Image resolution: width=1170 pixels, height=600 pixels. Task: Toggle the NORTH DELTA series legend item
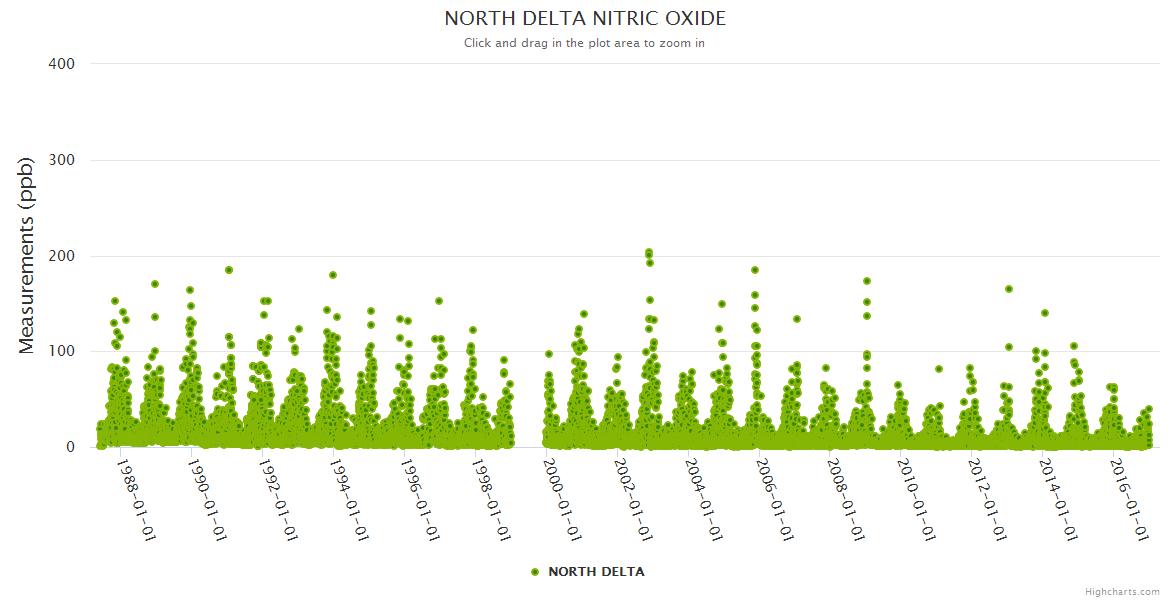(595, 572)
